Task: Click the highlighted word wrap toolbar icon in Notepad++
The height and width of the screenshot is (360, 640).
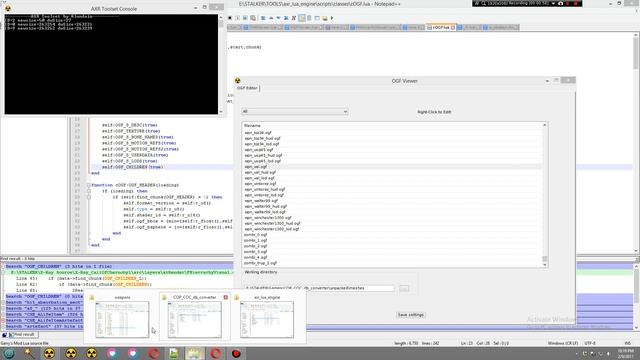Action: 302,18
